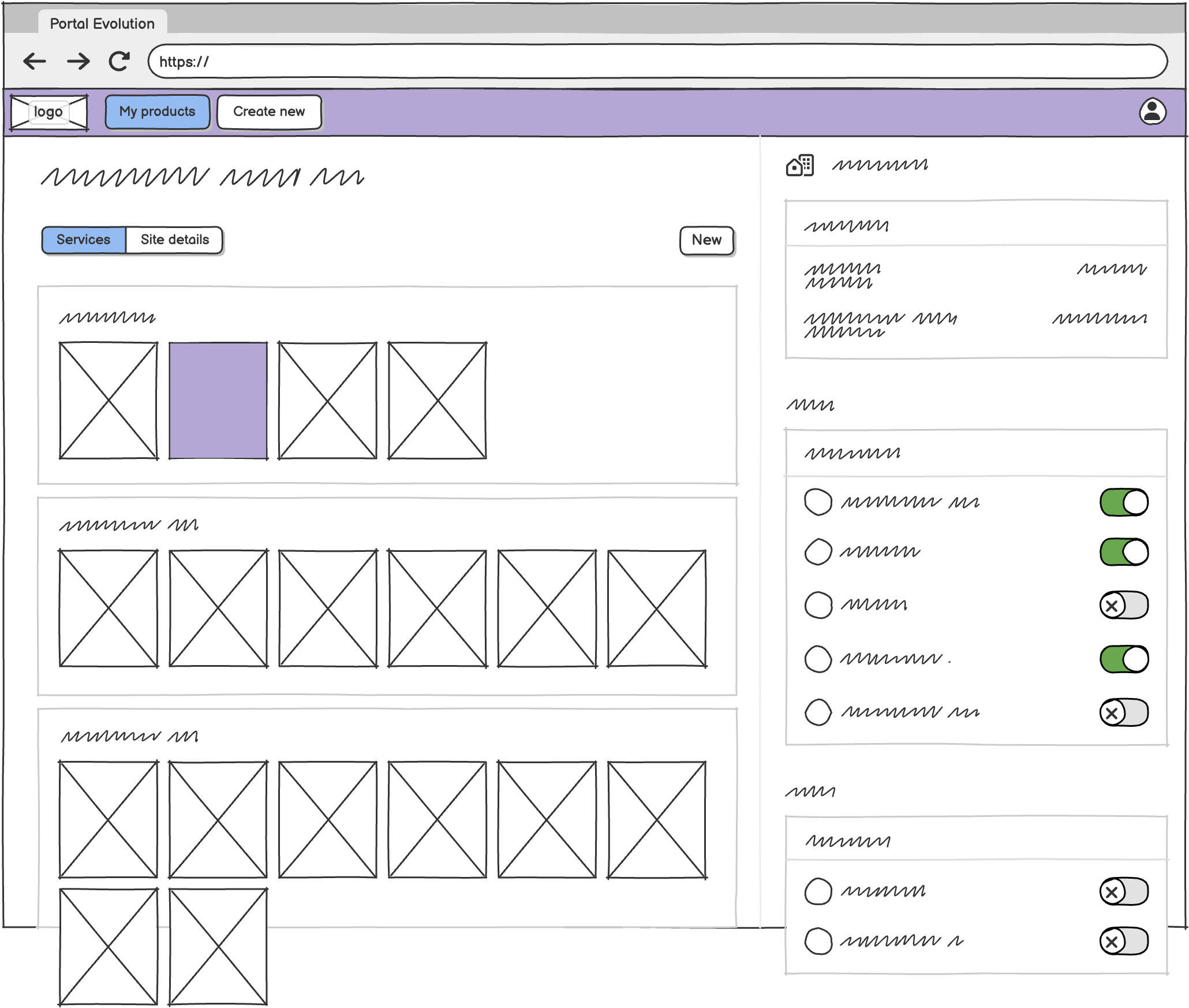
Task: Click the first radio circle in the first options list
Action: [818, 502]
